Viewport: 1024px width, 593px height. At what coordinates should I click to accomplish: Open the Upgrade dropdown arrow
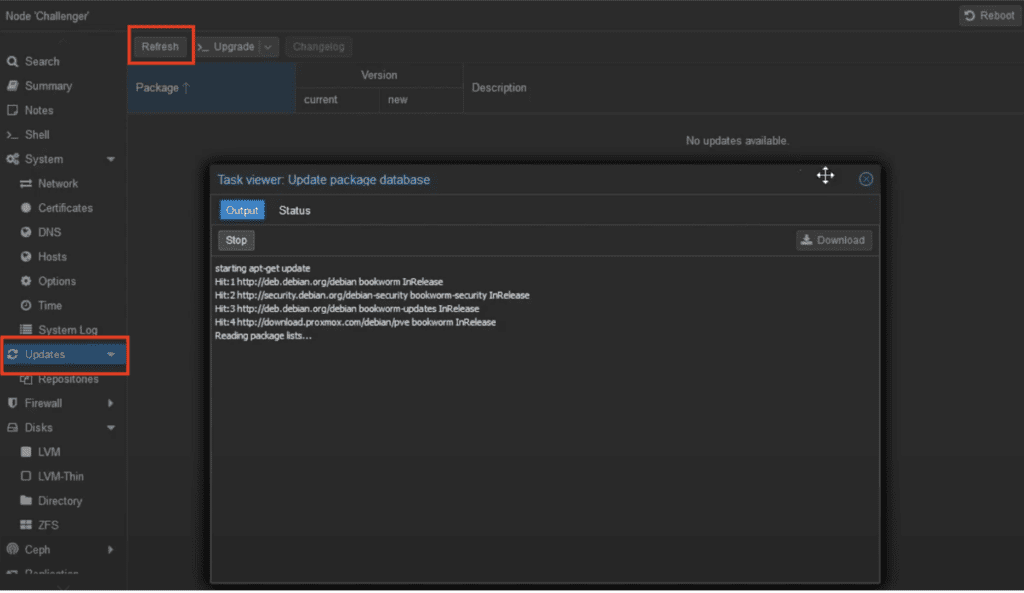266,46
